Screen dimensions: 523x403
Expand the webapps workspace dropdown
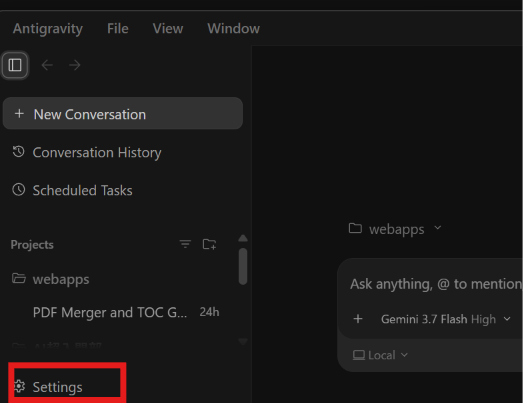click(395, 229)
